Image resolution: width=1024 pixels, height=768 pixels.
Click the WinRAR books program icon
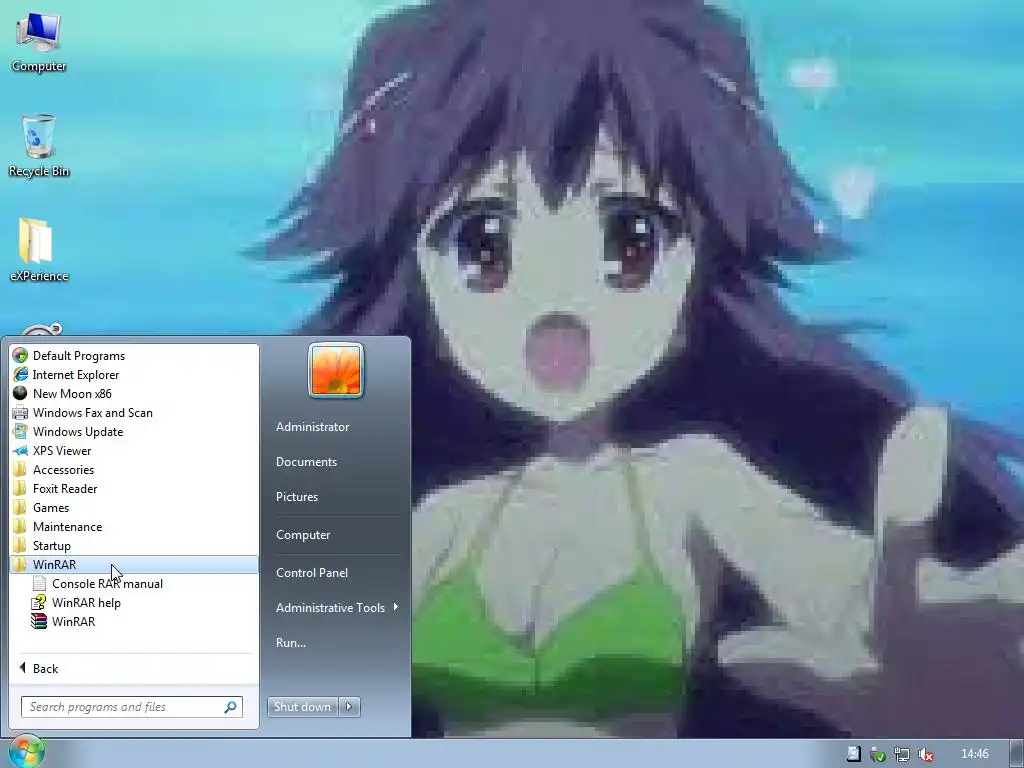[39, 621]
